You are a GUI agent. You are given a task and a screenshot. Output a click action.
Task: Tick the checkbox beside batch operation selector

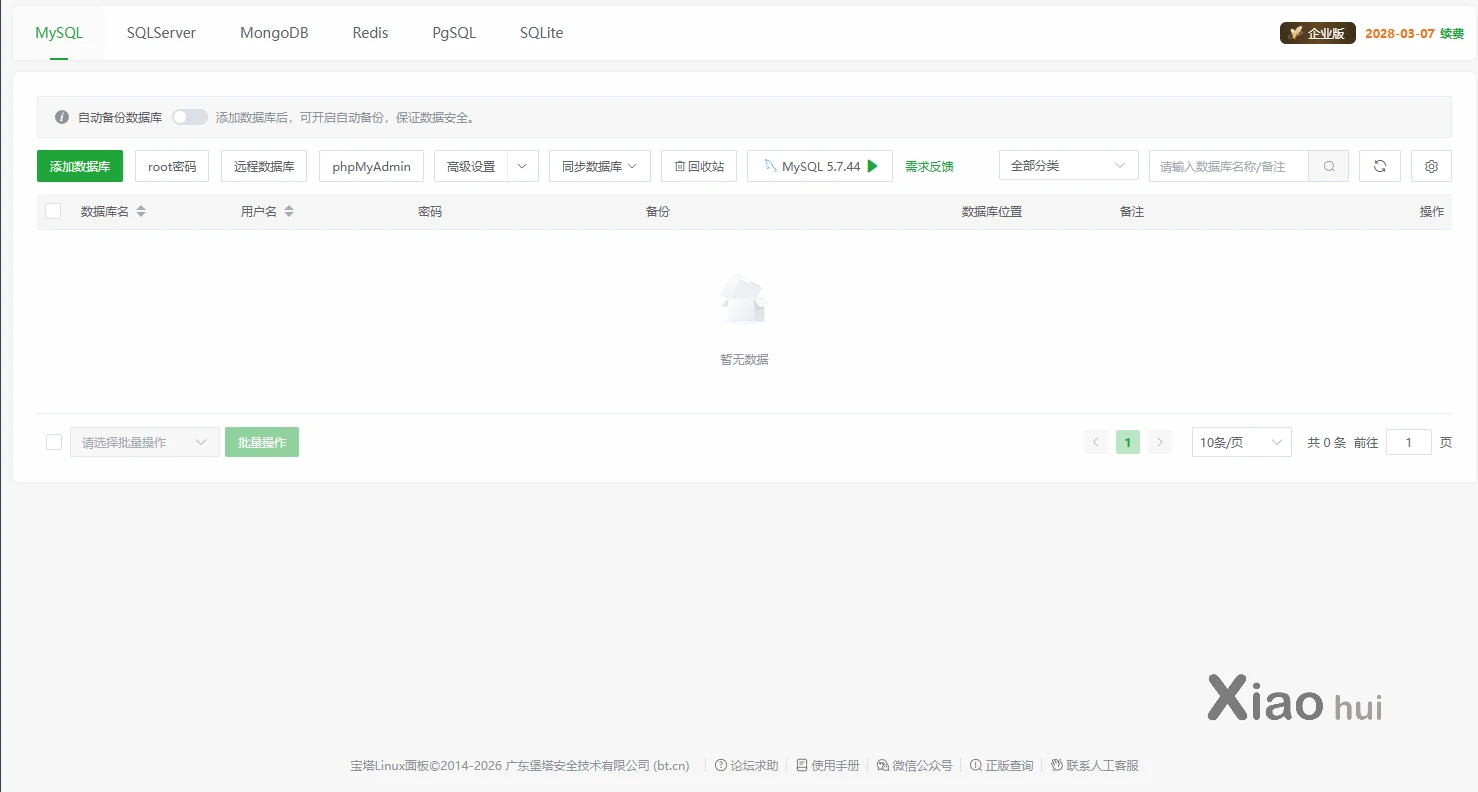54,442
